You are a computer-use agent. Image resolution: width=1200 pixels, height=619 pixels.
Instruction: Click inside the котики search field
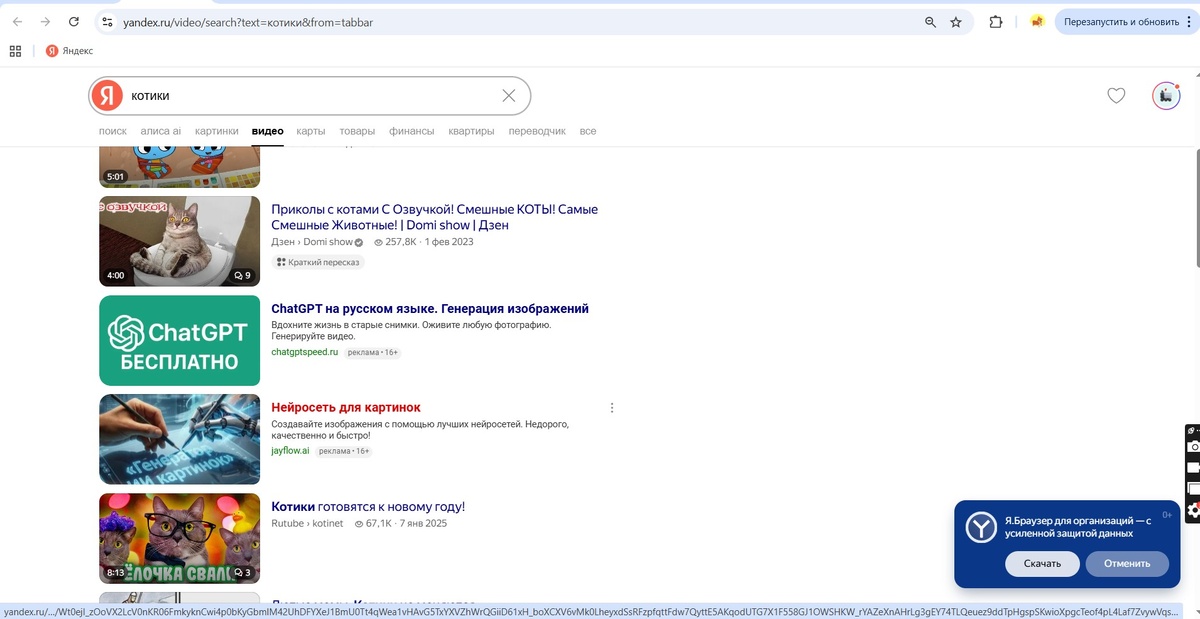pyautogui.click(x=310, y=96)
